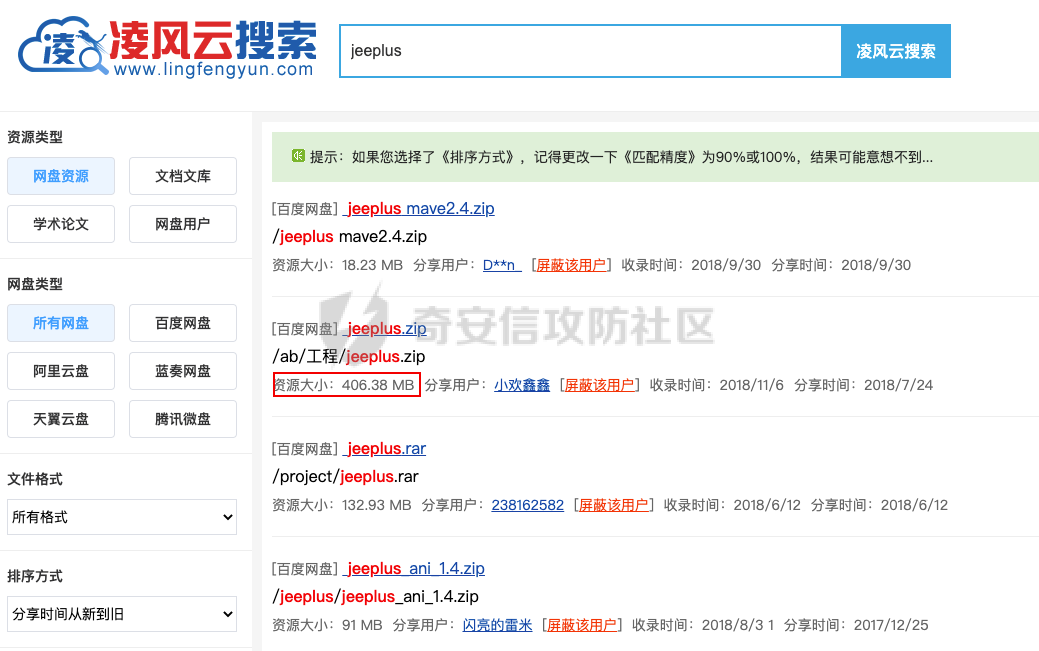Click inside the search input showing jeeplus

(590, 50)
